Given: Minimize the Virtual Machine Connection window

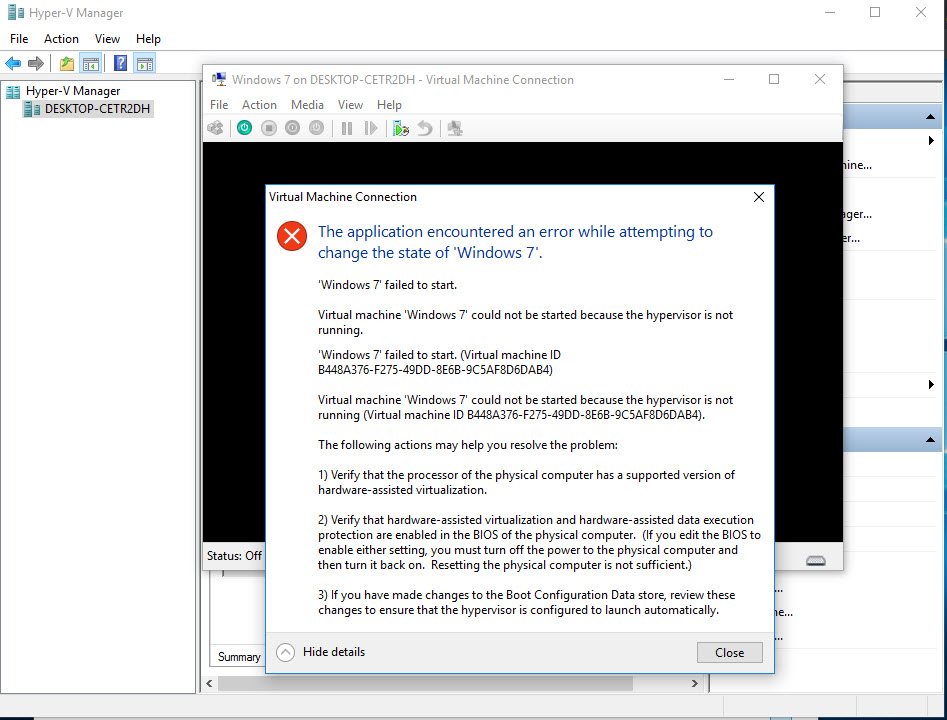Looking at the screenshot, I should point(729,79).
